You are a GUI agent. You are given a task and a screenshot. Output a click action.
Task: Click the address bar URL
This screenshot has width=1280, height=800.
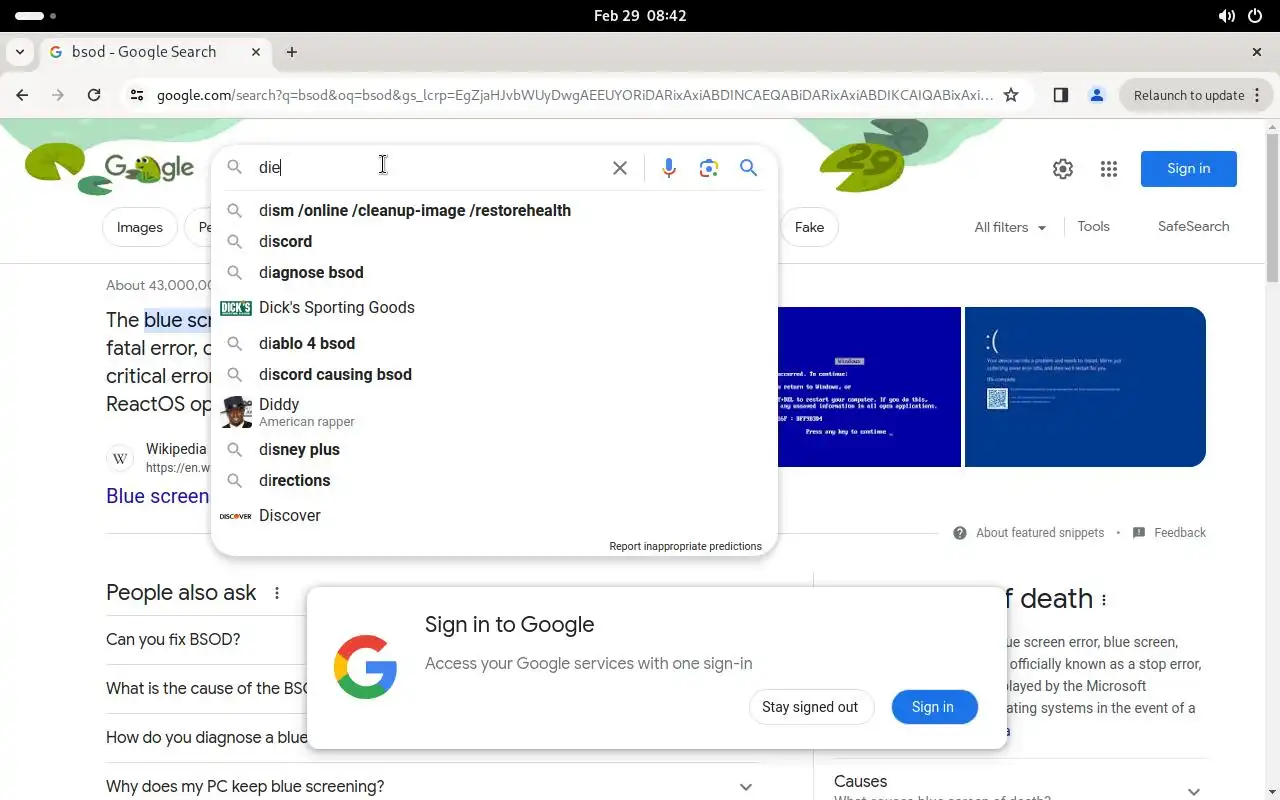(x=575, y=95)
